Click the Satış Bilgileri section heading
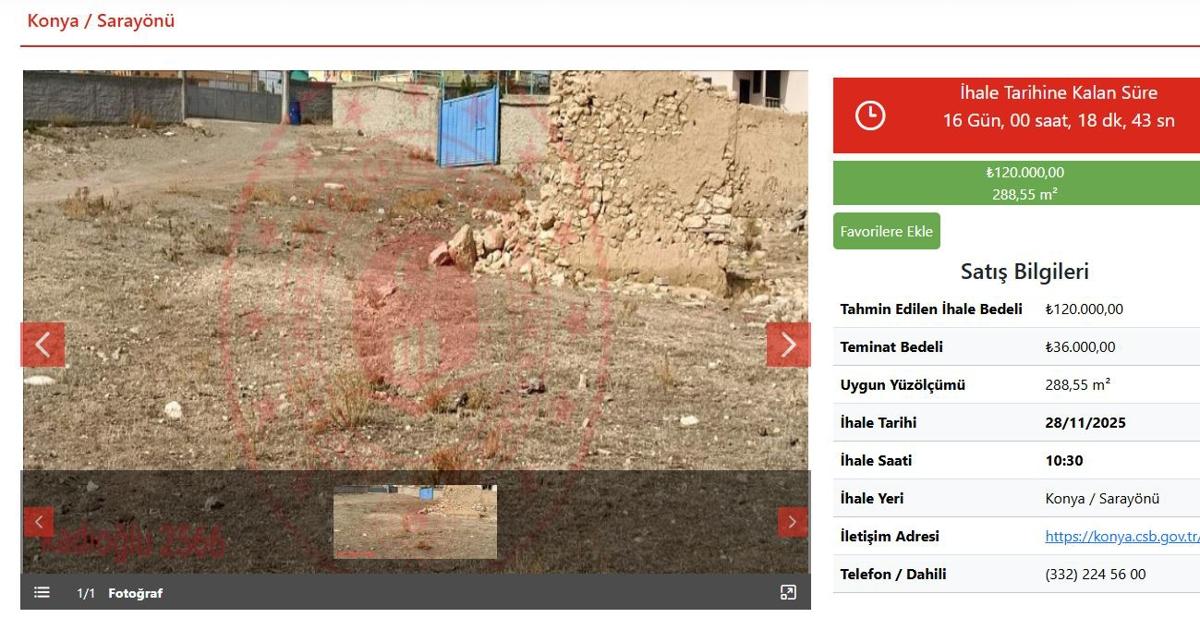1200x618 pixels. tap(1024, 271)
